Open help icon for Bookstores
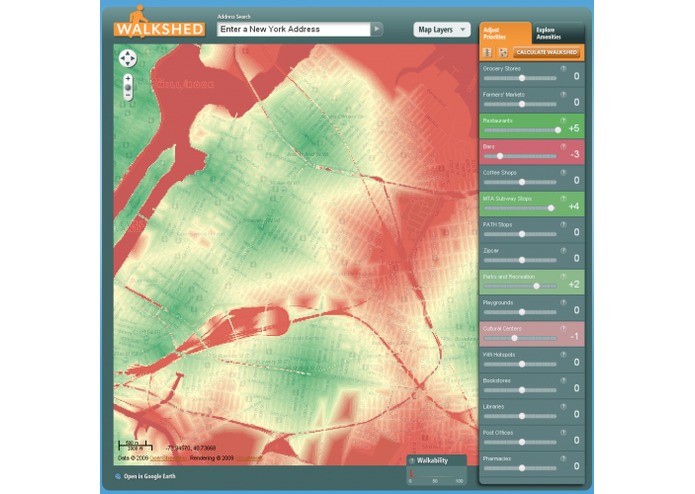 click(563, 381)
